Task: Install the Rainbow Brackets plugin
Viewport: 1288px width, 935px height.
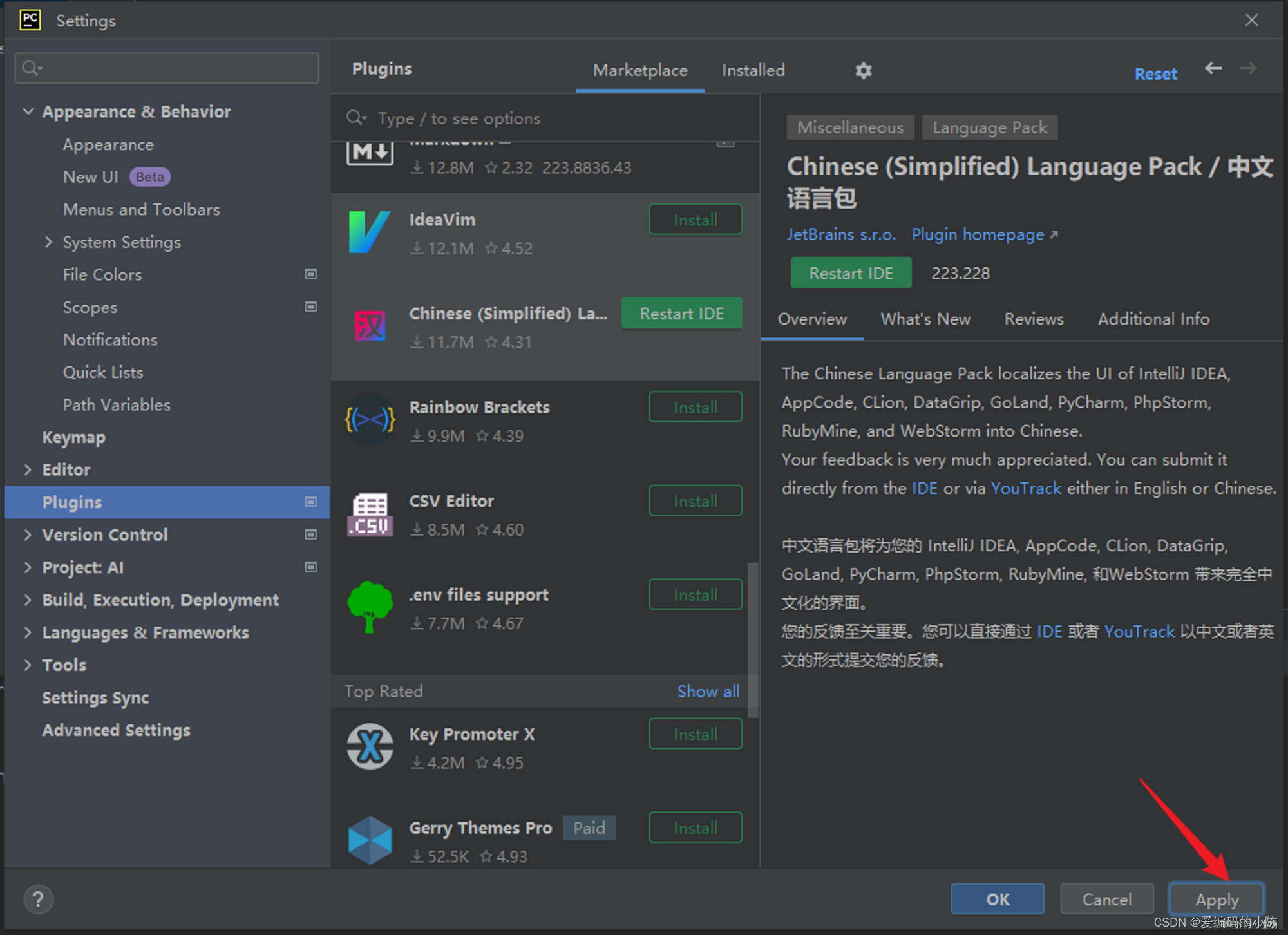Action: [695, 407]
